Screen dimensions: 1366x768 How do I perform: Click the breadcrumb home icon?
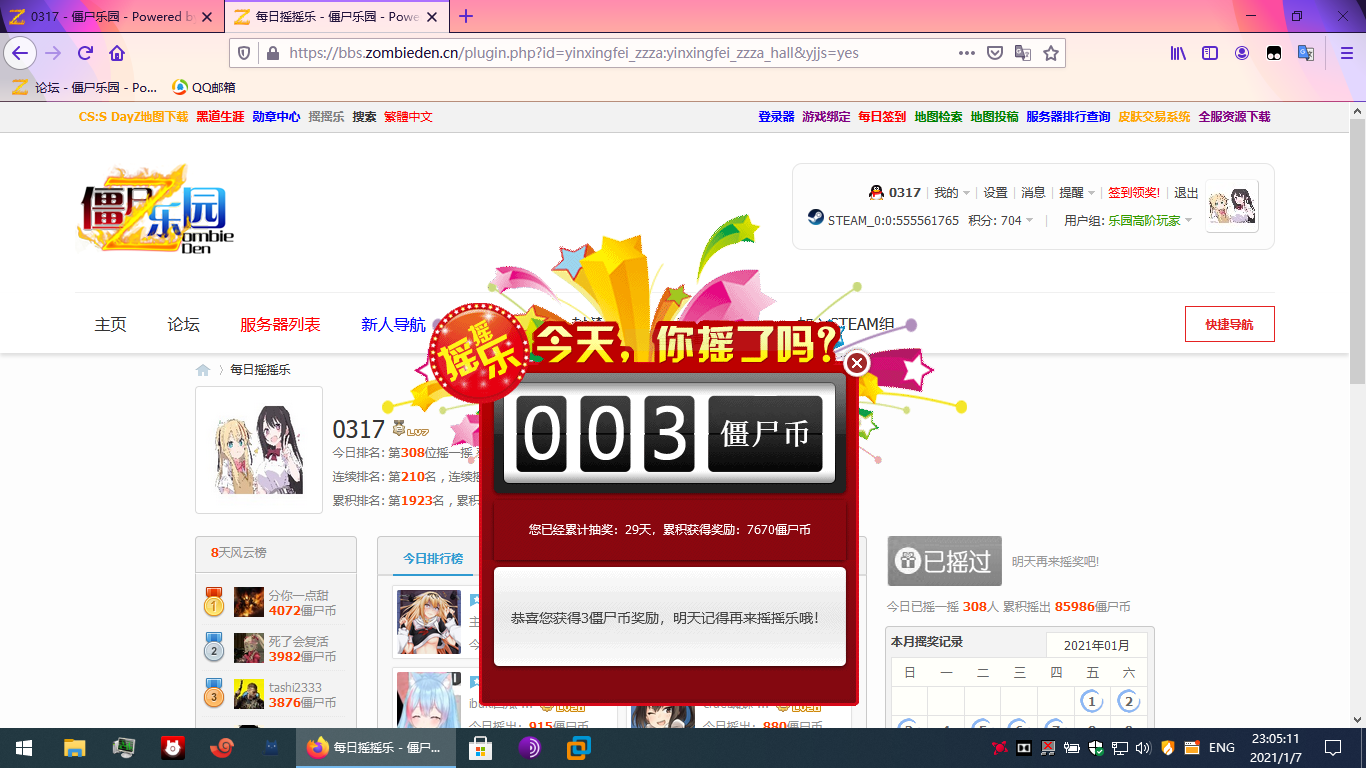coord(203,370)
